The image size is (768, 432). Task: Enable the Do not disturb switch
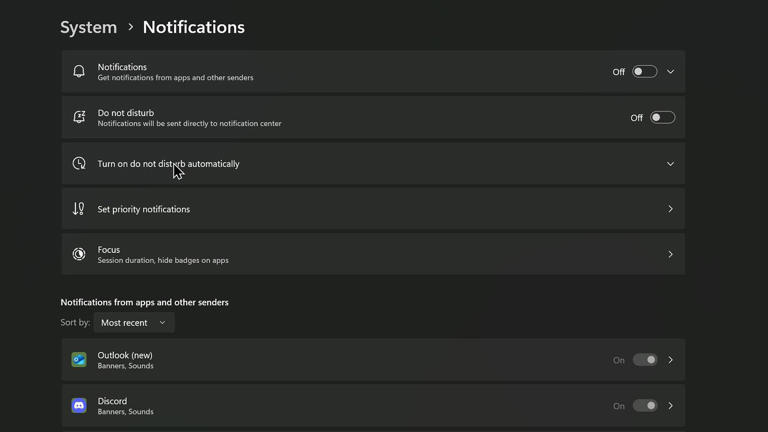[x=662, y=118]
